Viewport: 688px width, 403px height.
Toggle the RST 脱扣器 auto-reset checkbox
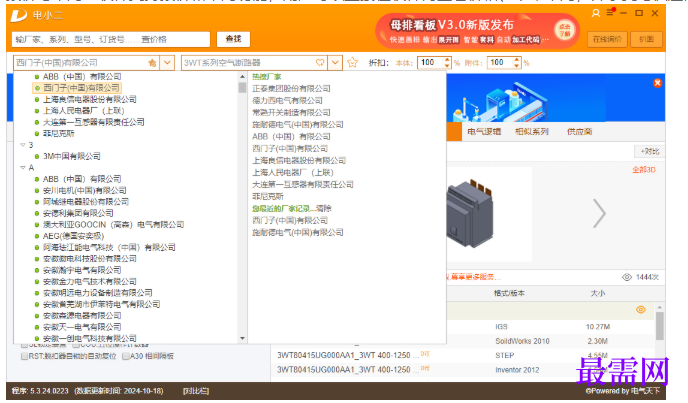(25, 356)
